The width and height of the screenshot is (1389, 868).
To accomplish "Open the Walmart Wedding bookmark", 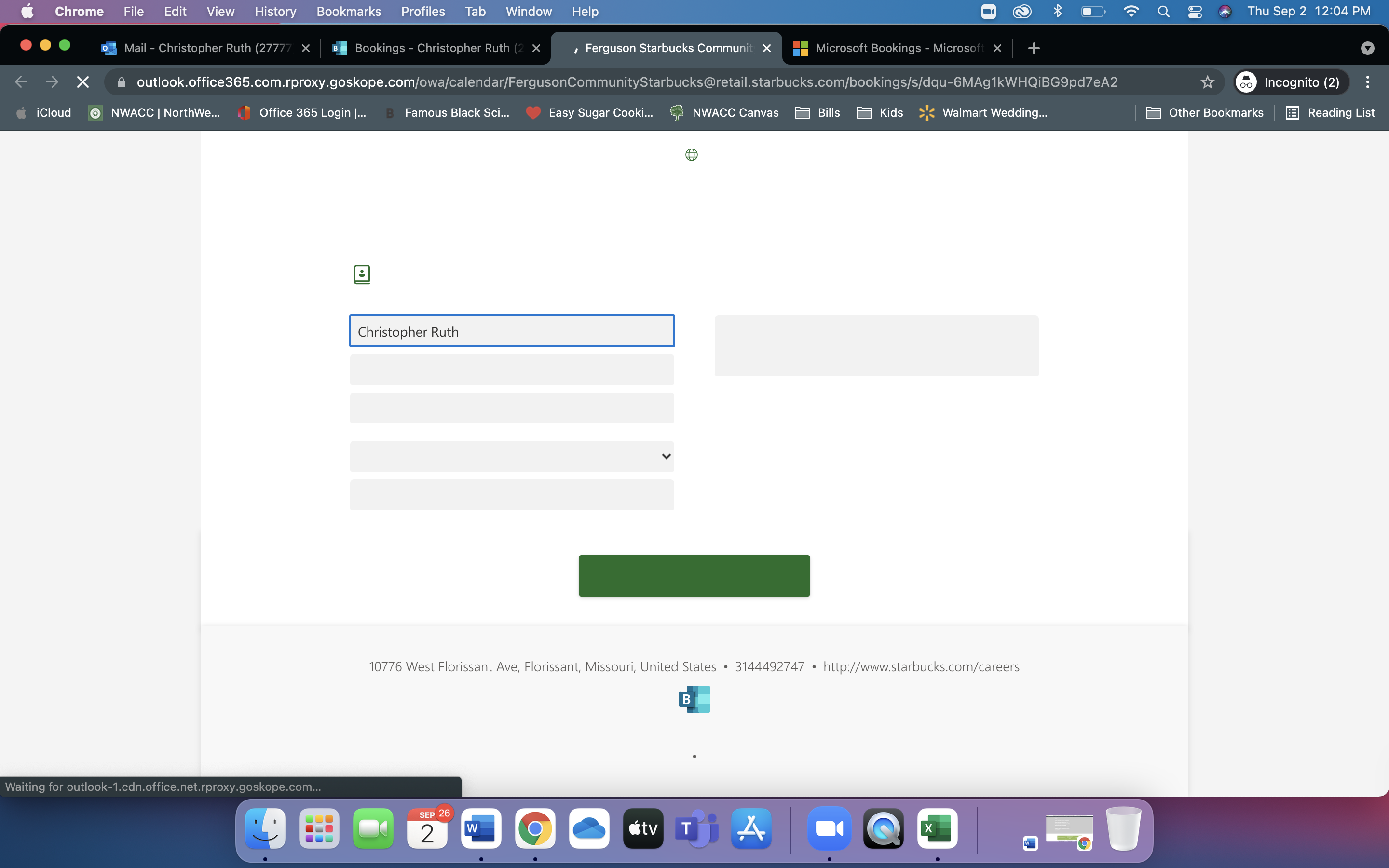I will pos(983,112).
